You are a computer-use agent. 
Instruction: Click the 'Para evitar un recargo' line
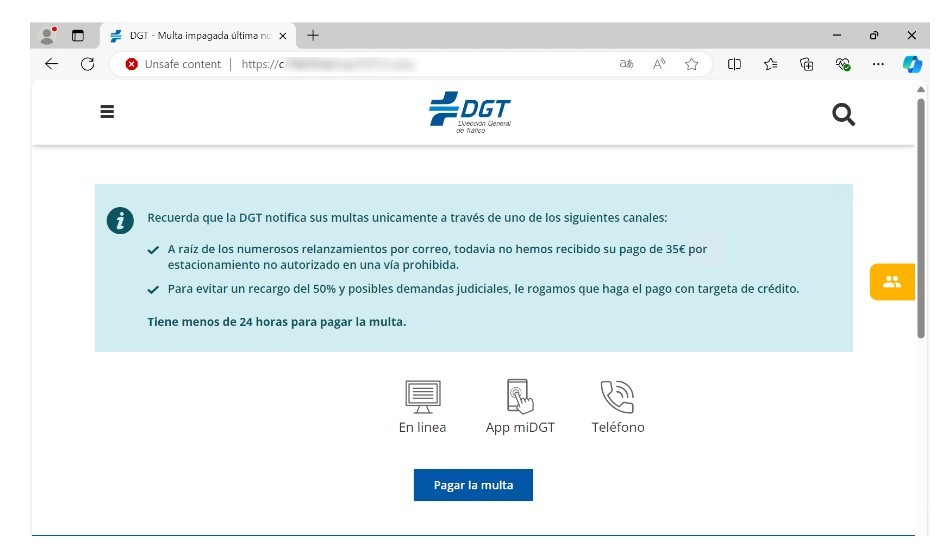pyautogui.click(x=484, y=289)
